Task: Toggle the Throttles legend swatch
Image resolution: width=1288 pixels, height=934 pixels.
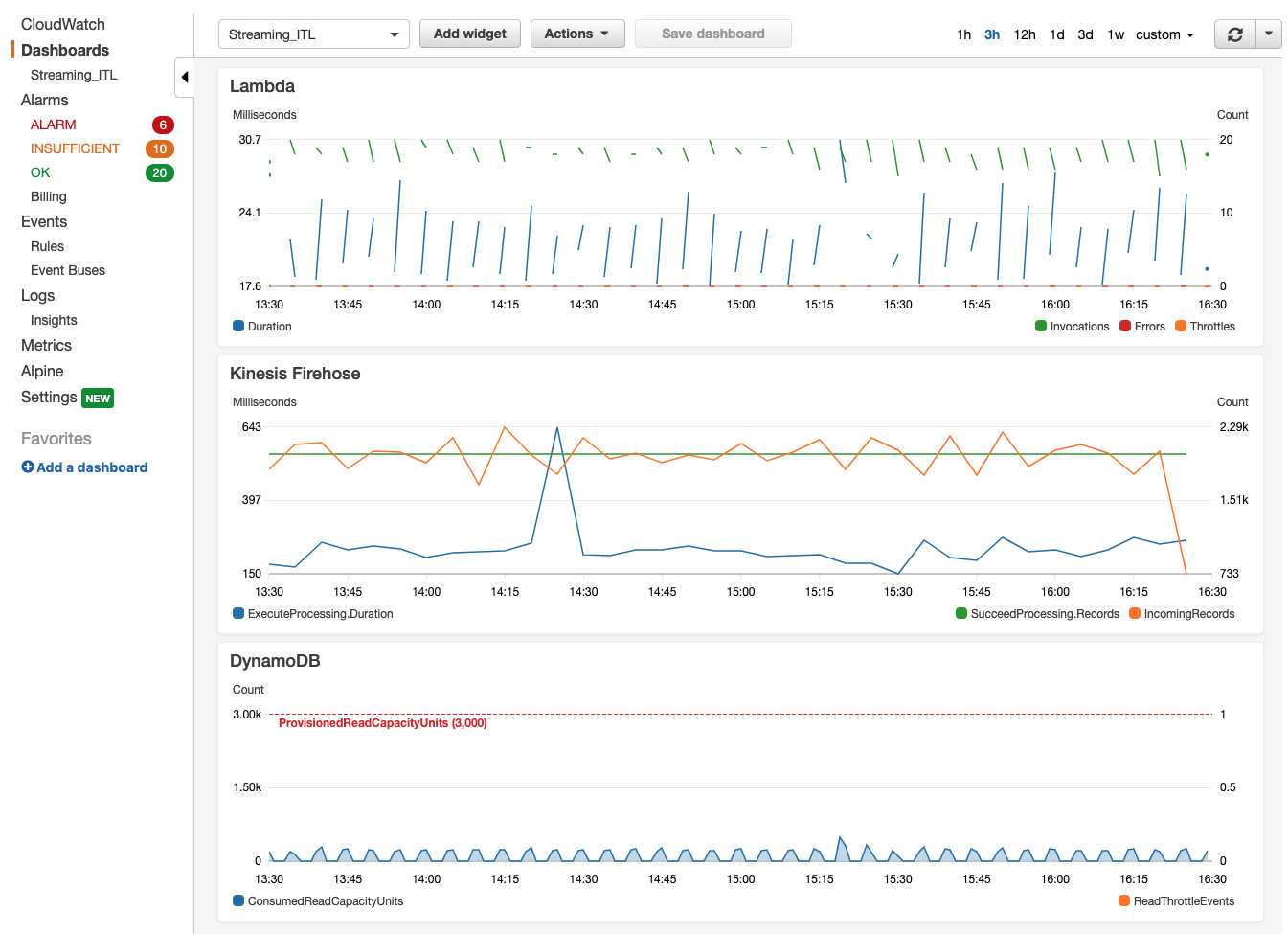Action: (1181, 326)
